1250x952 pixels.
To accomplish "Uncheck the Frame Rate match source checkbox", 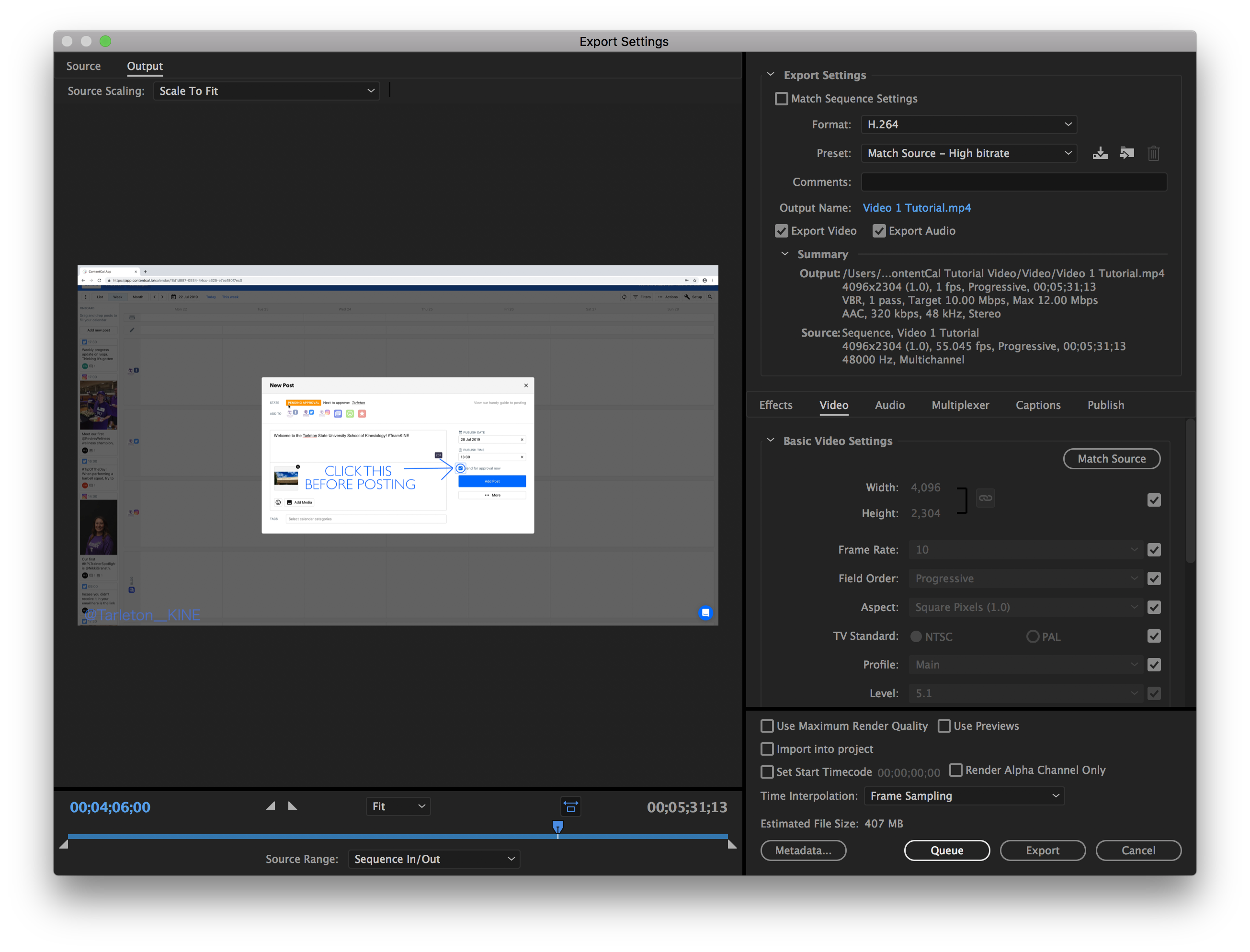I will 1154,550.
